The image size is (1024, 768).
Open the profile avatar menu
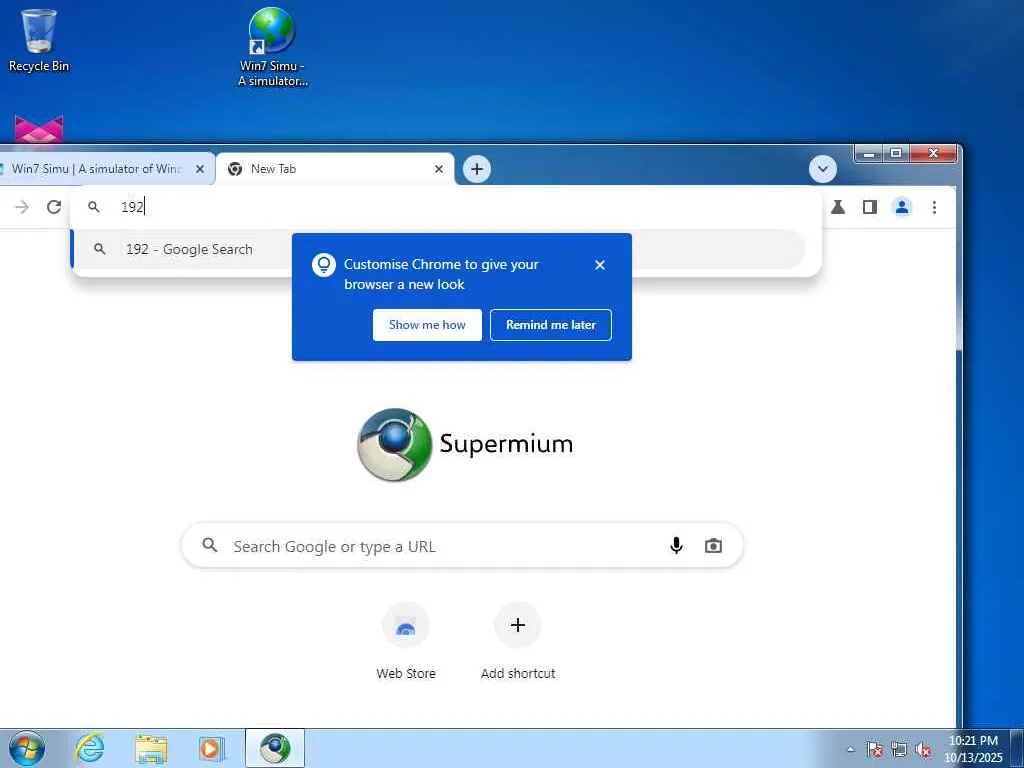[x=902, y=207]
